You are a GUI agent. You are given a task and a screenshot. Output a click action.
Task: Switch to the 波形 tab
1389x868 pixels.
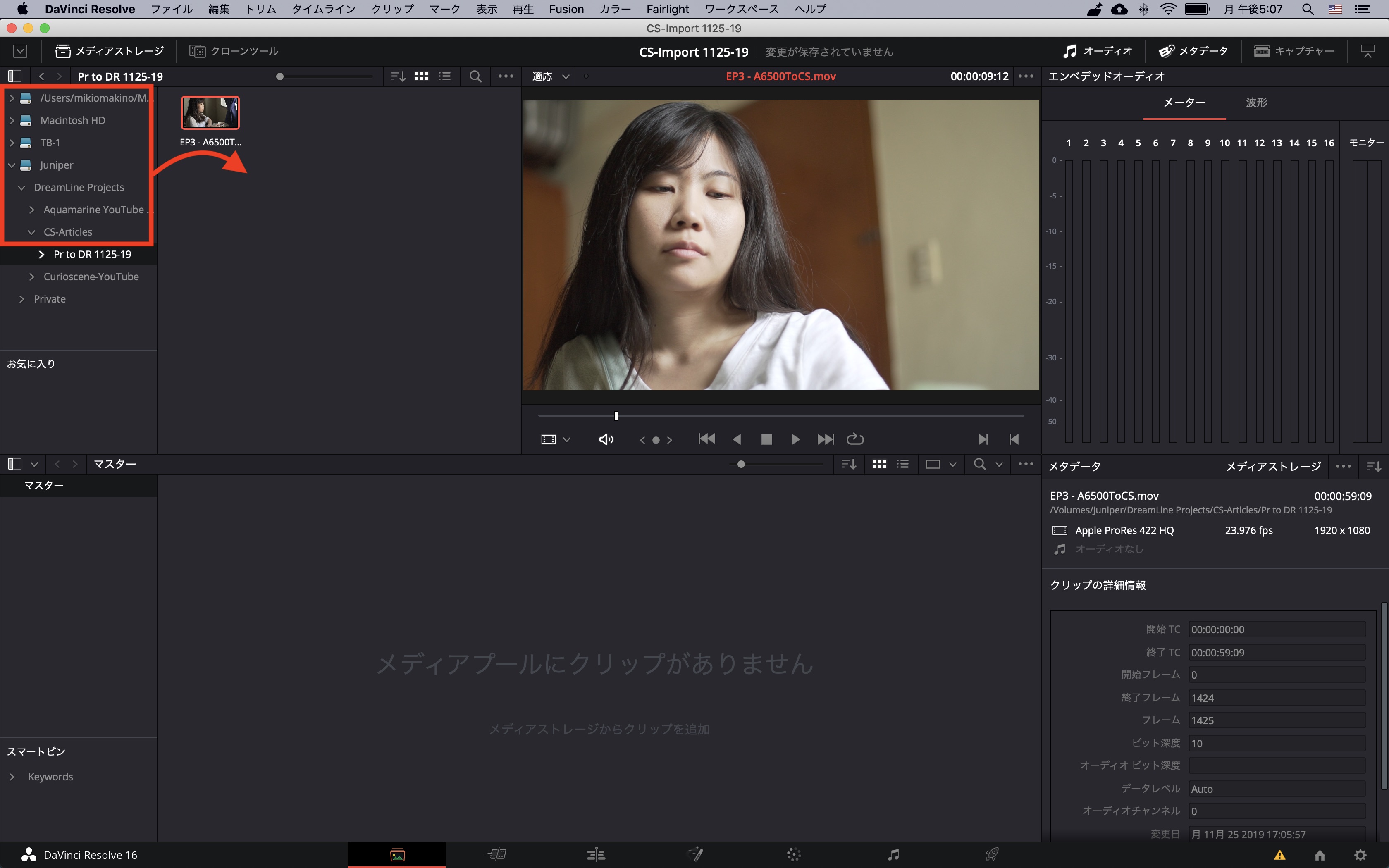1256,103
